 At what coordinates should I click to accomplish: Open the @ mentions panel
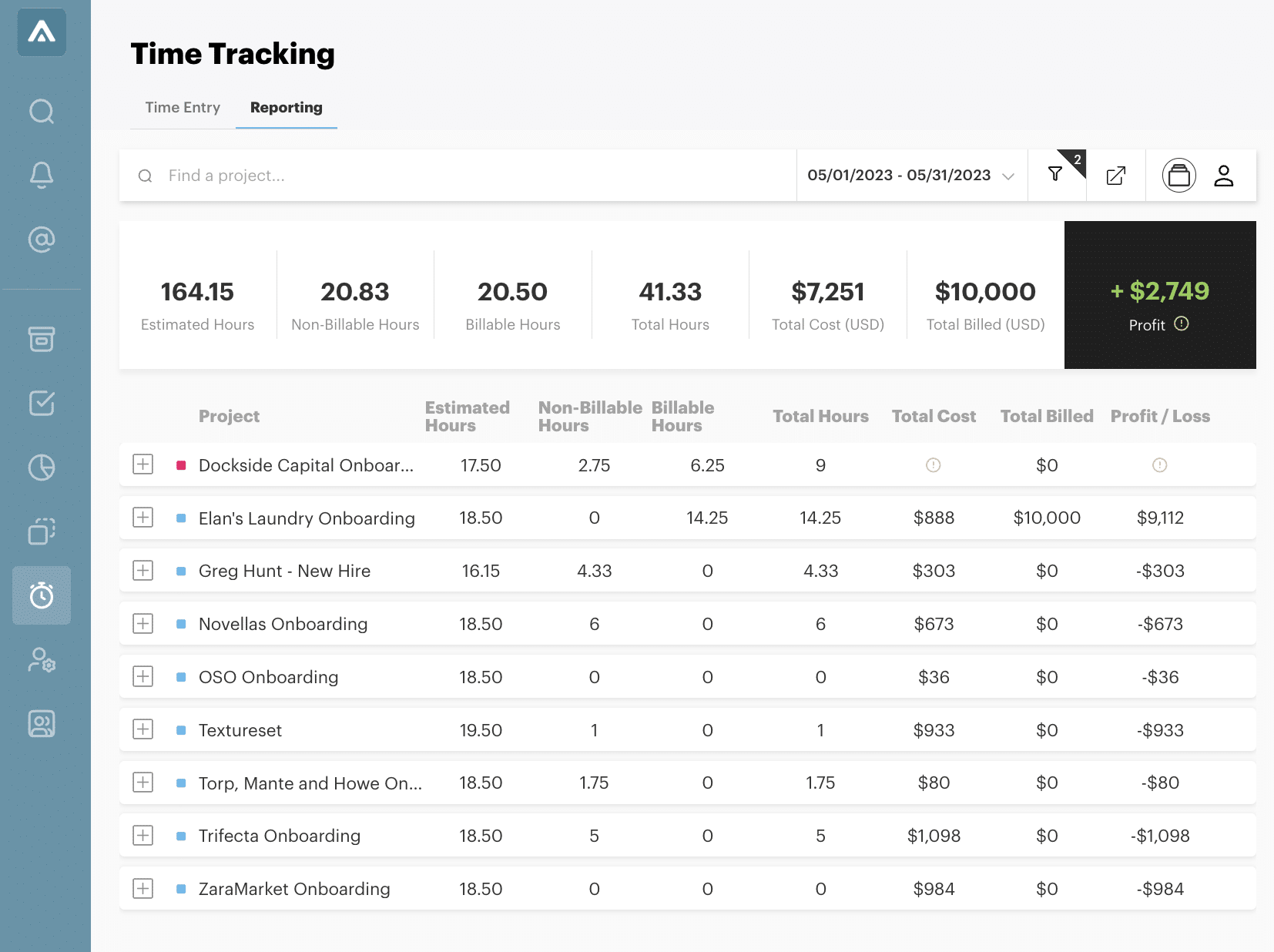[42, 239]
